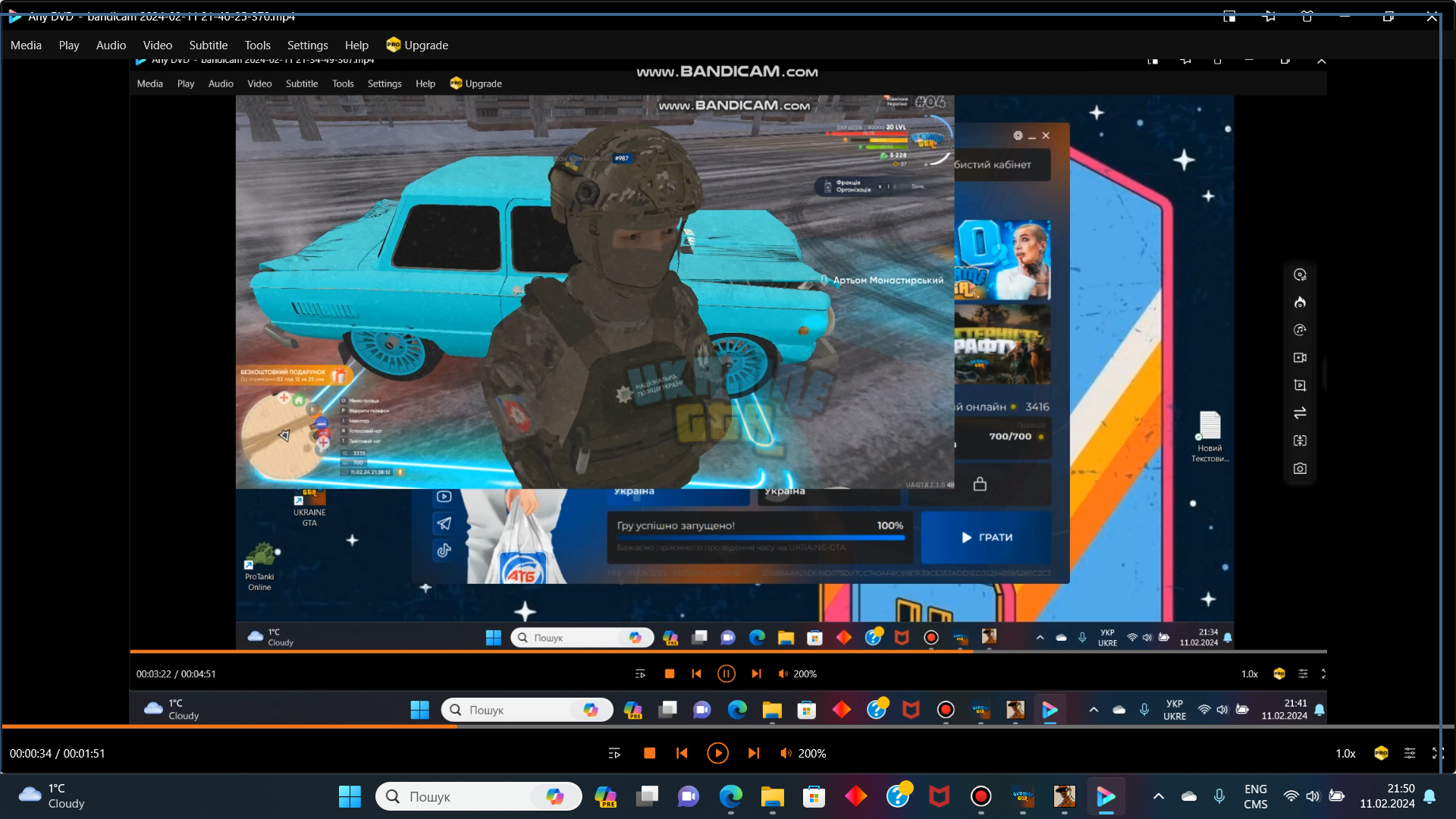Stop playback with the orange square button
The width and height of the screenshot is (1456, 819).
(x=649, y=753)
